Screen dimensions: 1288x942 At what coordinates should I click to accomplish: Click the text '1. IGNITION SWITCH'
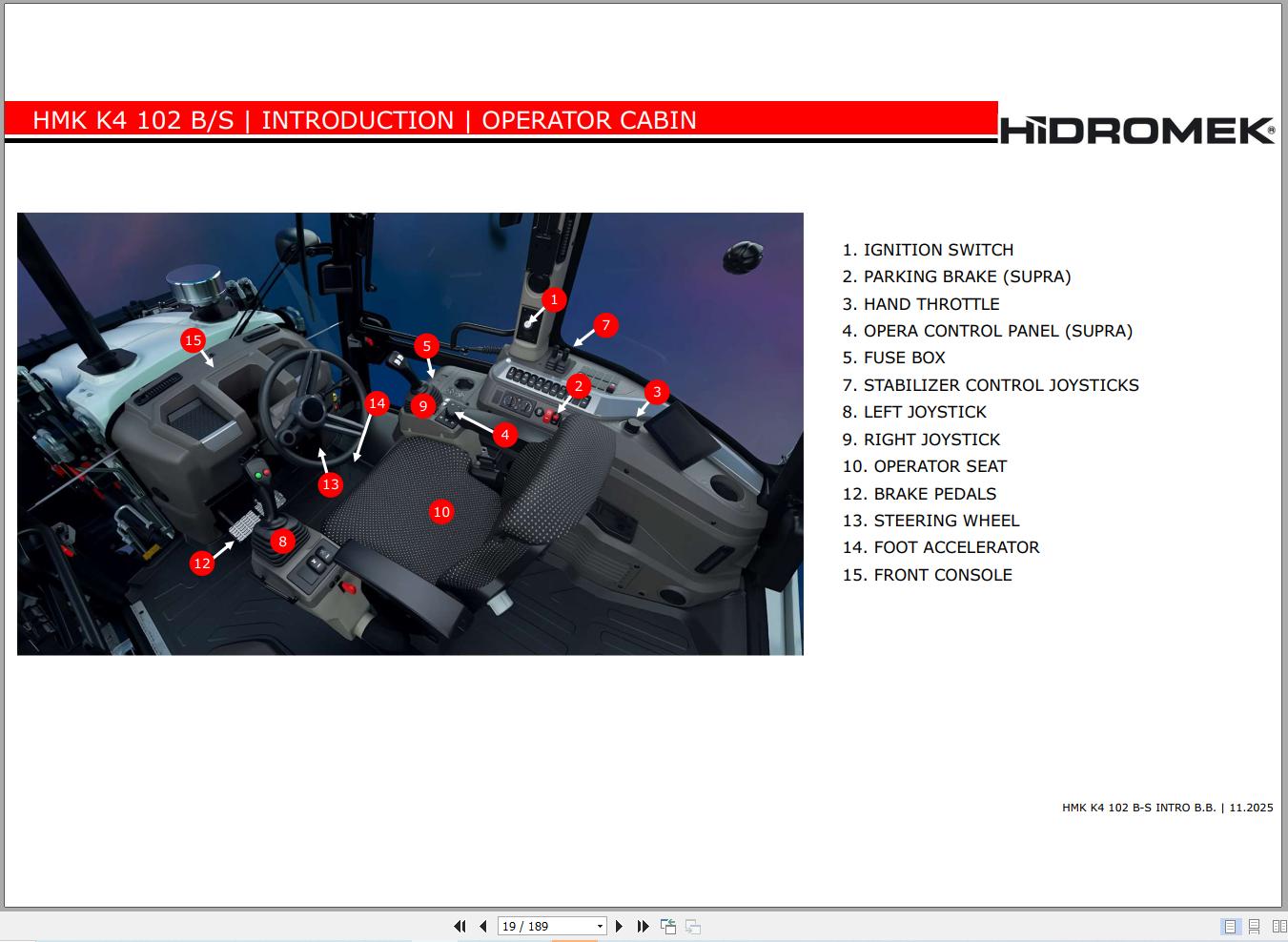928,250
